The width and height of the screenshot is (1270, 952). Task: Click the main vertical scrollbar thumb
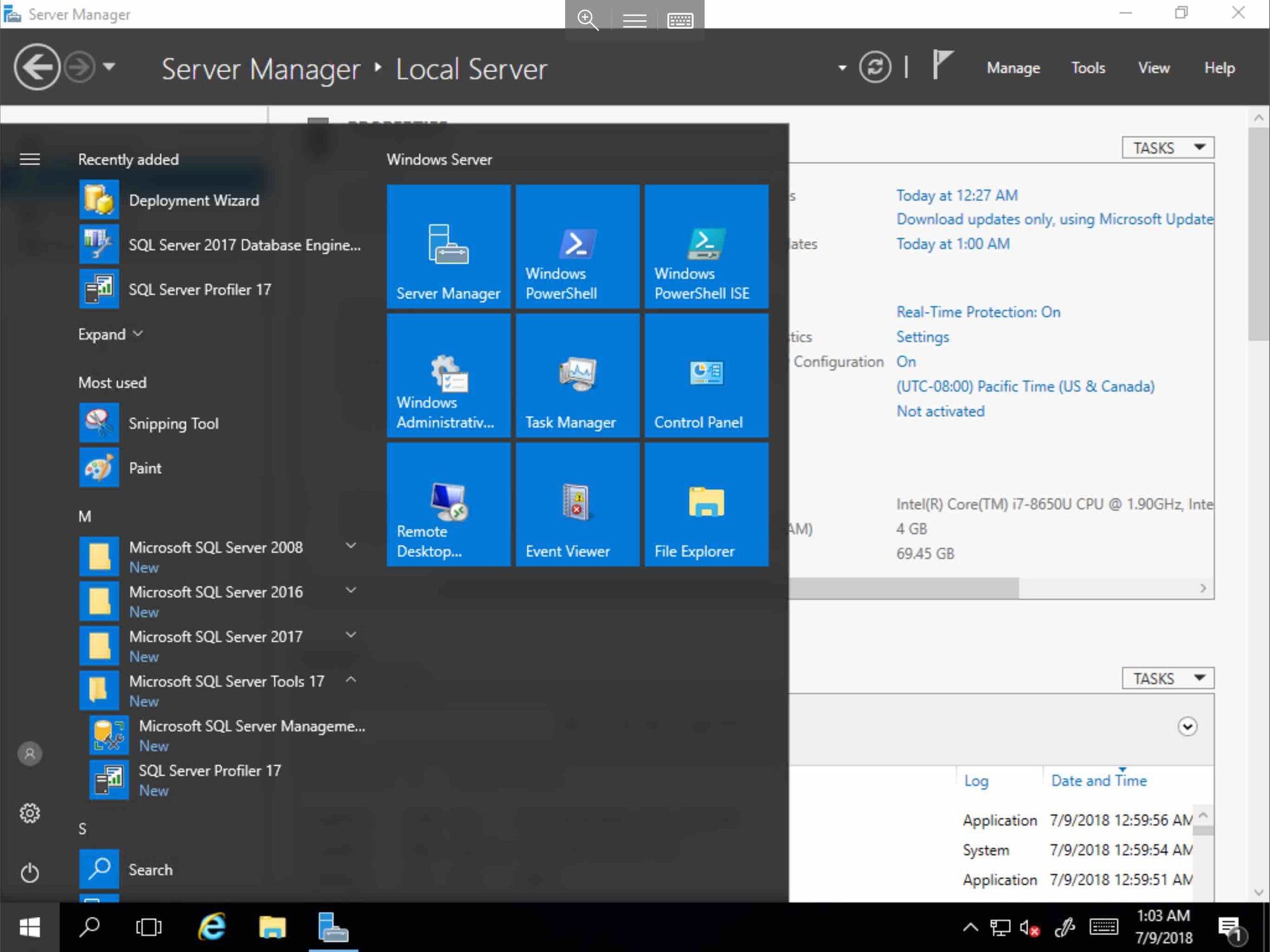1258,234
